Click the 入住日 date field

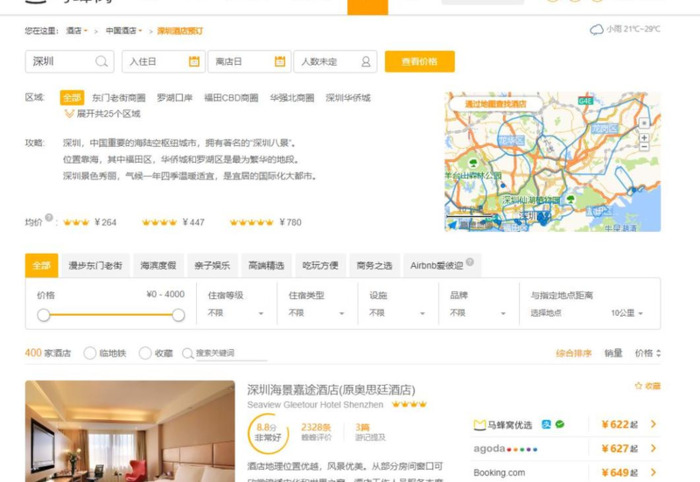[x=163, y=61]
